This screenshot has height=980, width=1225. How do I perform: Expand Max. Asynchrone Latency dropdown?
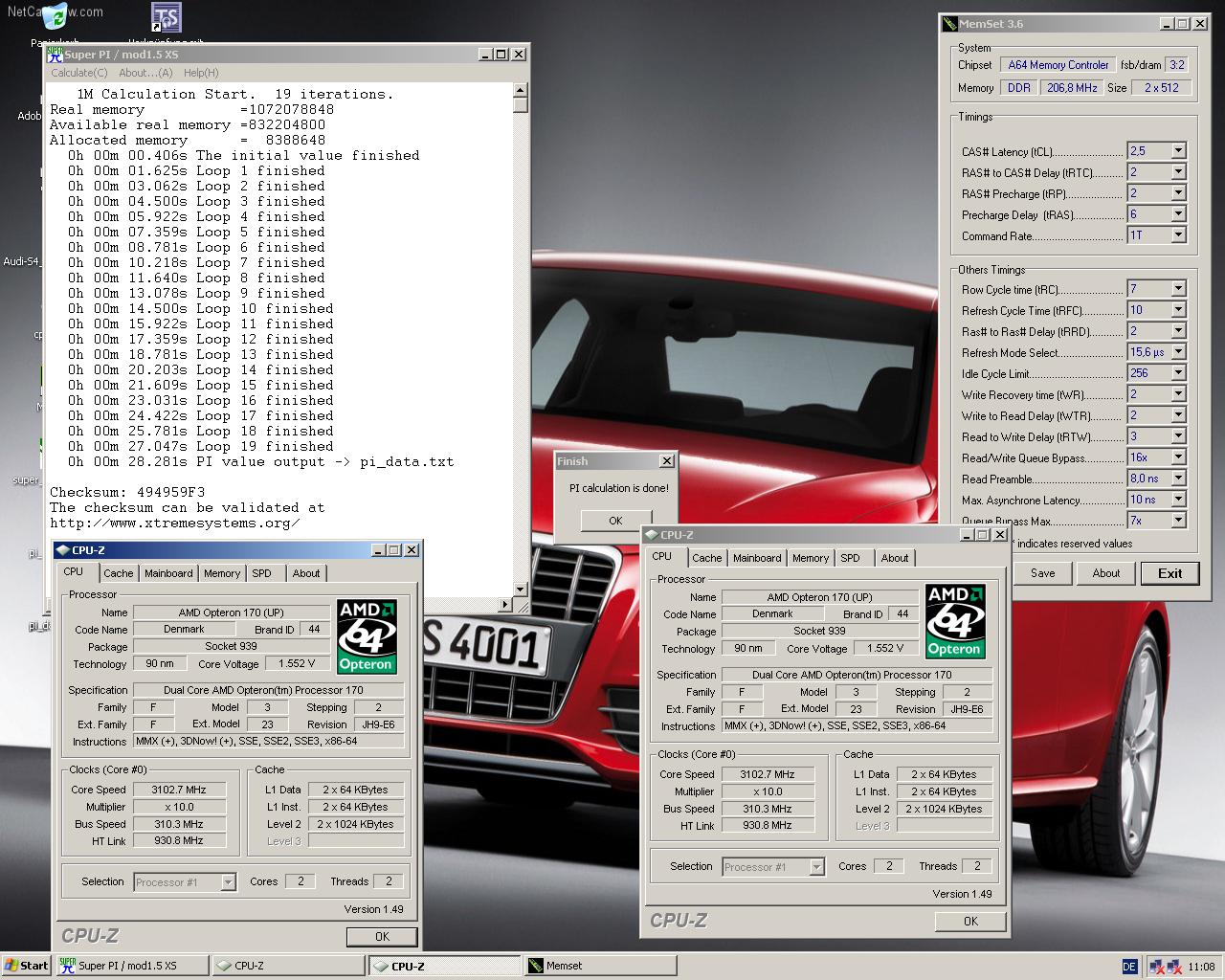tap(1178, 500)
